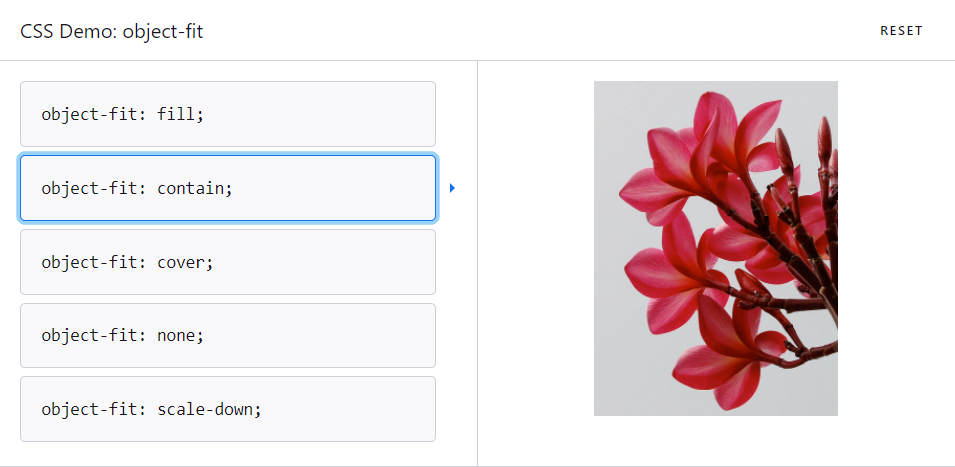Place cursor in the 'none' value text
This screenshot has height=467, width=955.
pos(177,335)
